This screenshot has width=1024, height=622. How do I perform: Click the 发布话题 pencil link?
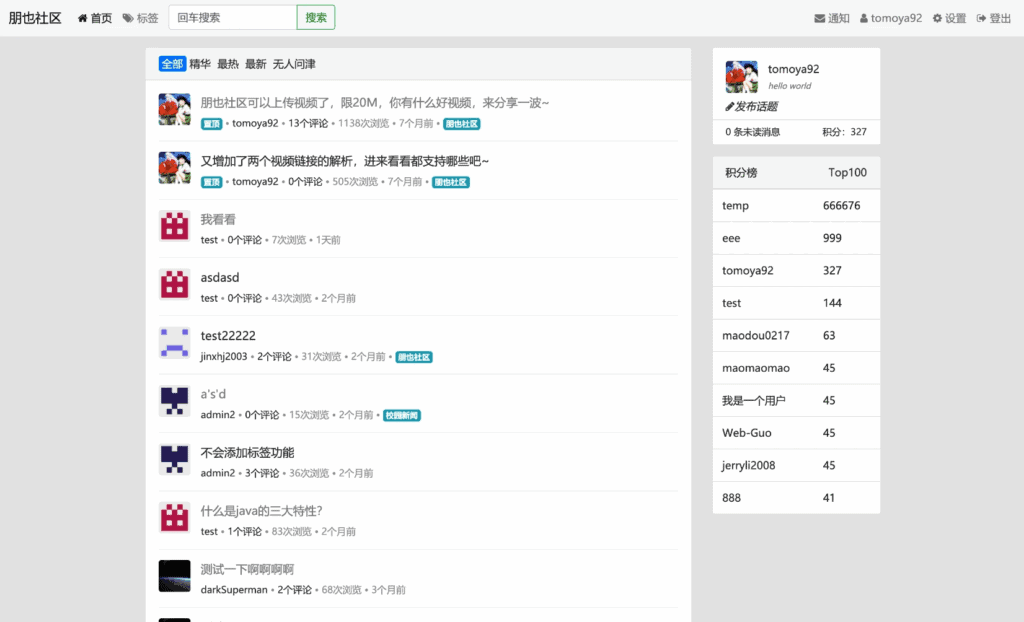(x=751, y=106)
